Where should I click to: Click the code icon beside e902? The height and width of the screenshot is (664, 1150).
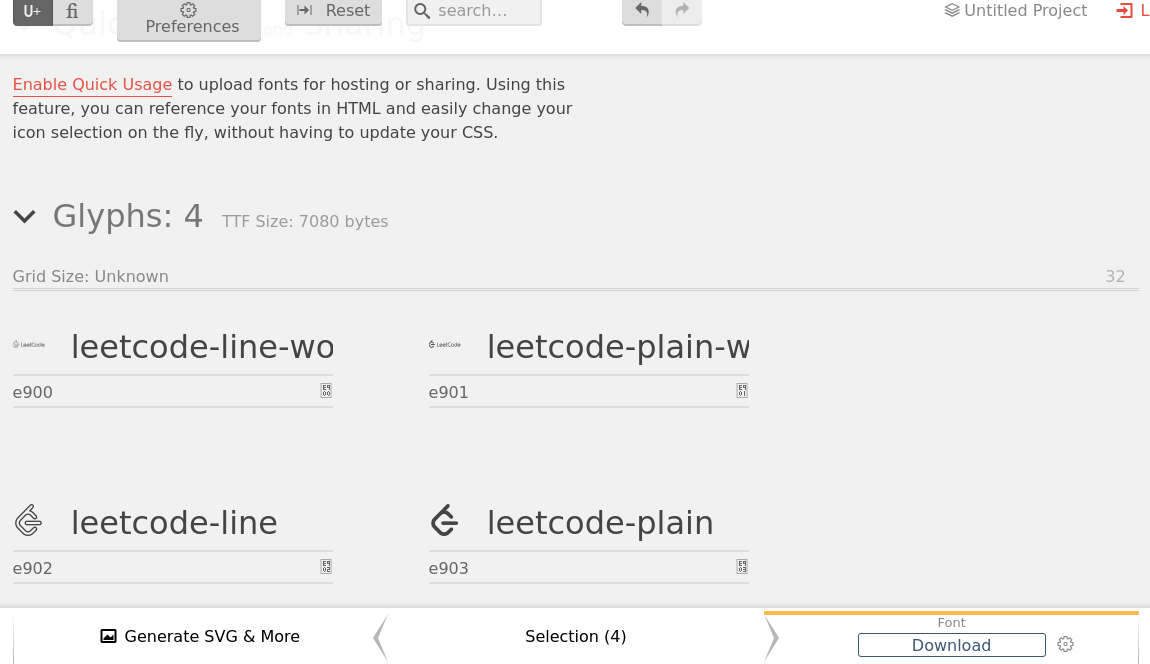(326, 566)
